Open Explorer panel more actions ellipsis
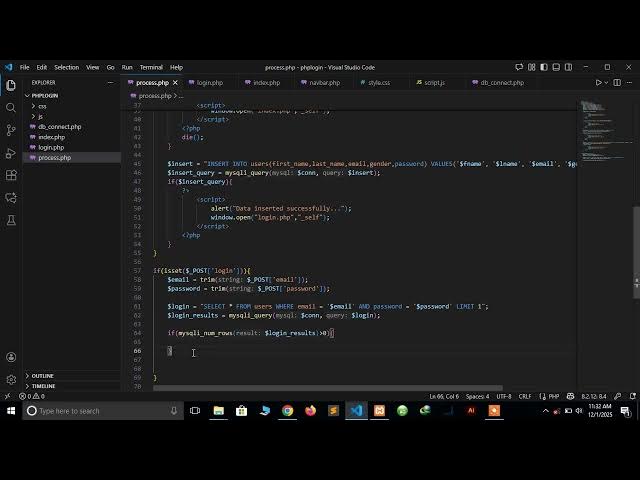The width and height of the screenshot is (640, 480). 110,82
